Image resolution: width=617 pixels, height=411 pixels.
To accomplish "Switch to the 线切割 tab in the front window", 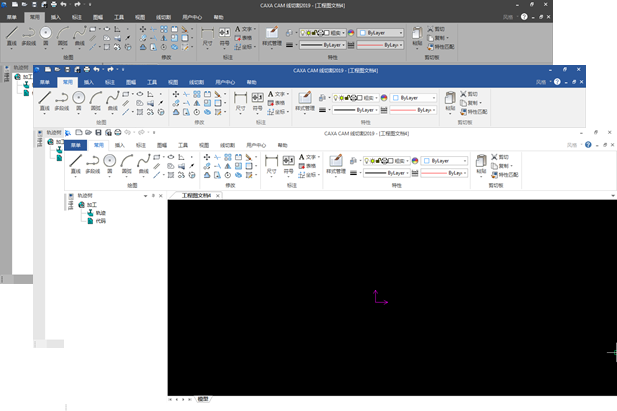I will [227, 145].
